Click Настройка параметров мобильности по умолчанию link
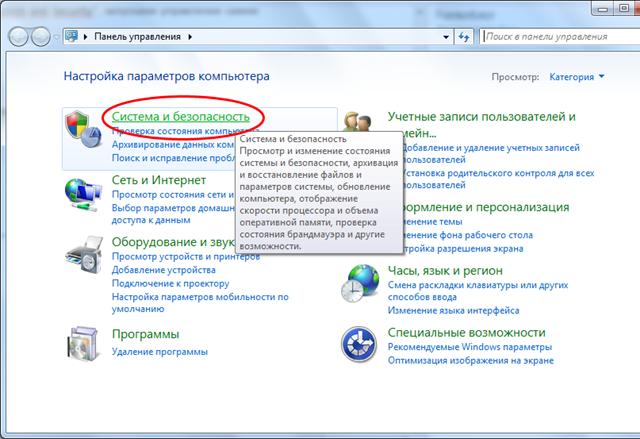640x439 pixels. [x=200, y=303]
